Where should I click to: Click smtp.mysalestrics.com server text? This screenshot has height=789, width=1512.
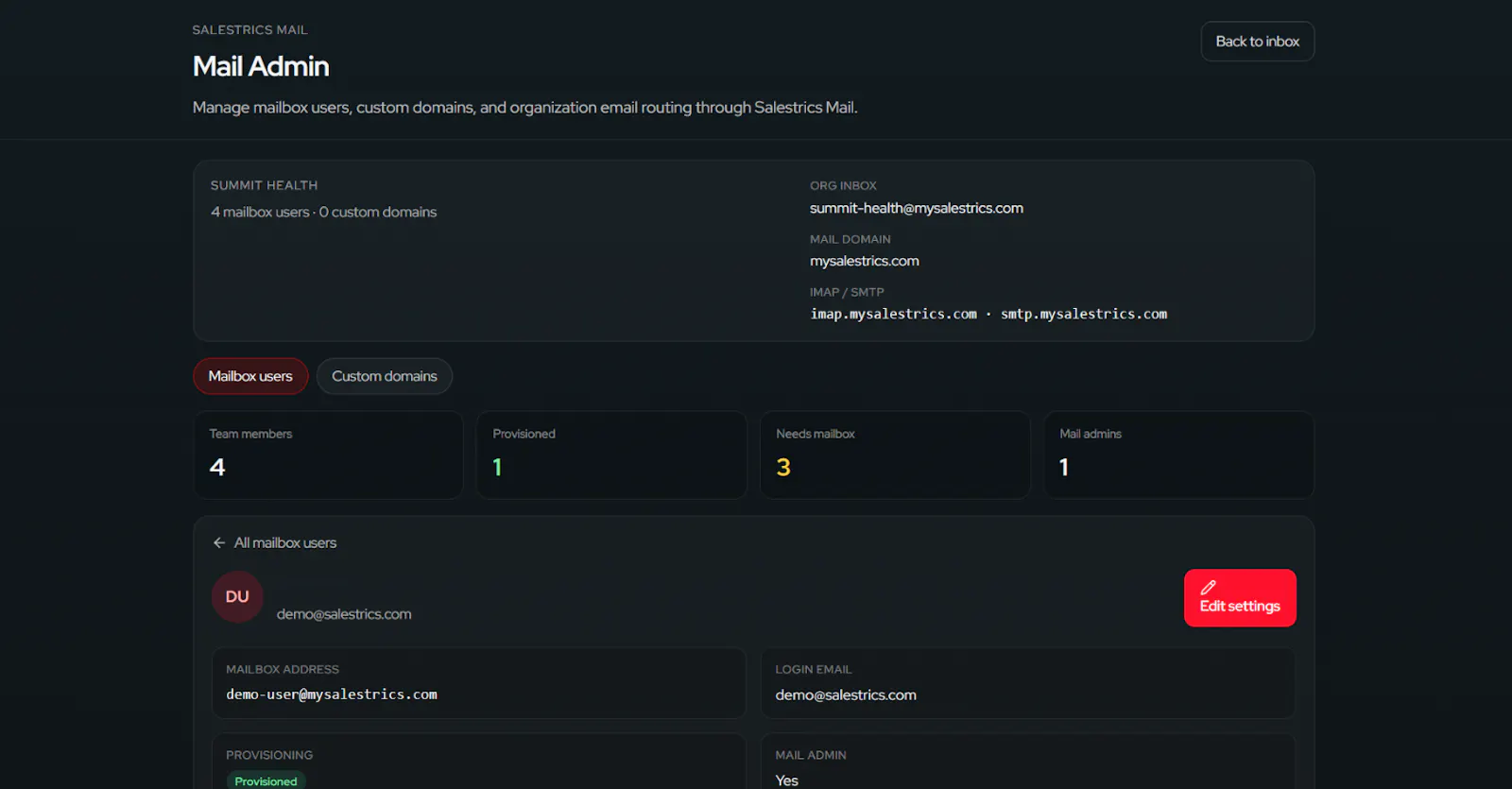point(1084,314)
